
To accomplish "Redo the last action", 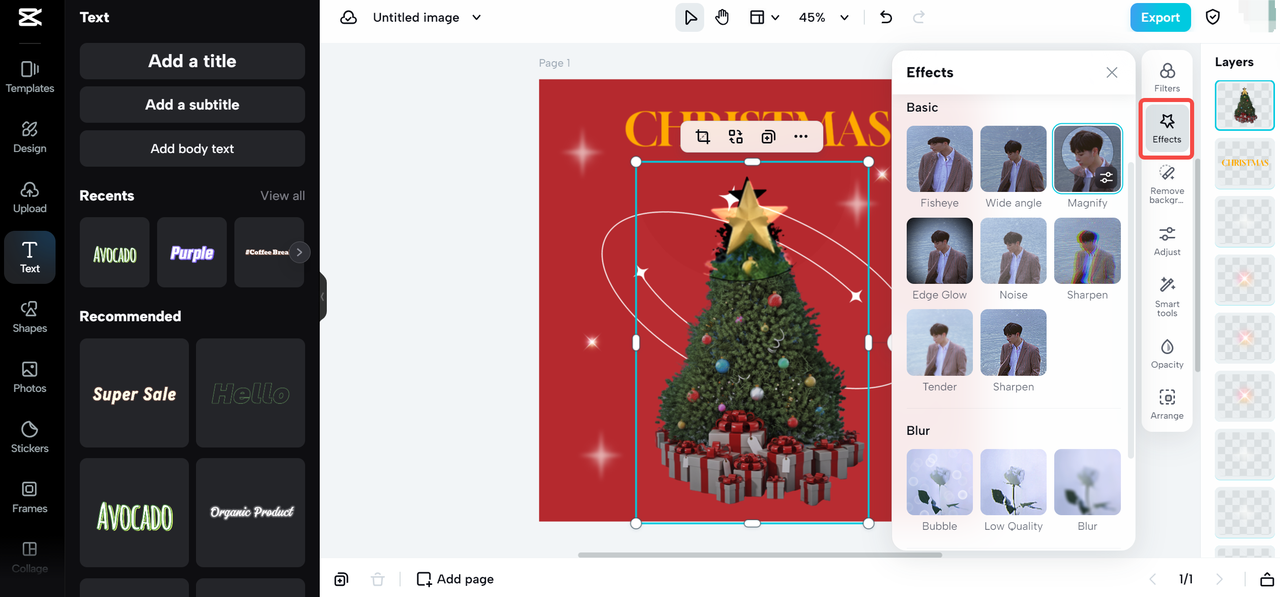I will (x=919, y=17).
